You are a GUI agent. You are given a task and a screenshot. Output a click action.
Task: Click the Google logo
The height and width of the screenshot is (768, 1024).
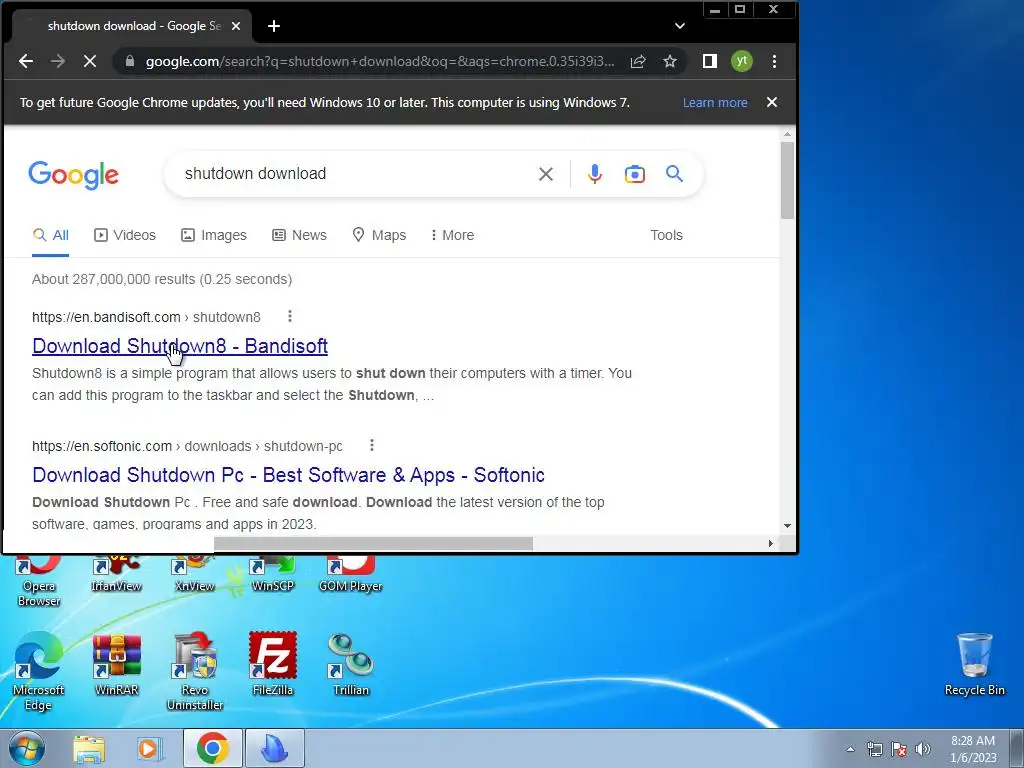pos(73,175)
